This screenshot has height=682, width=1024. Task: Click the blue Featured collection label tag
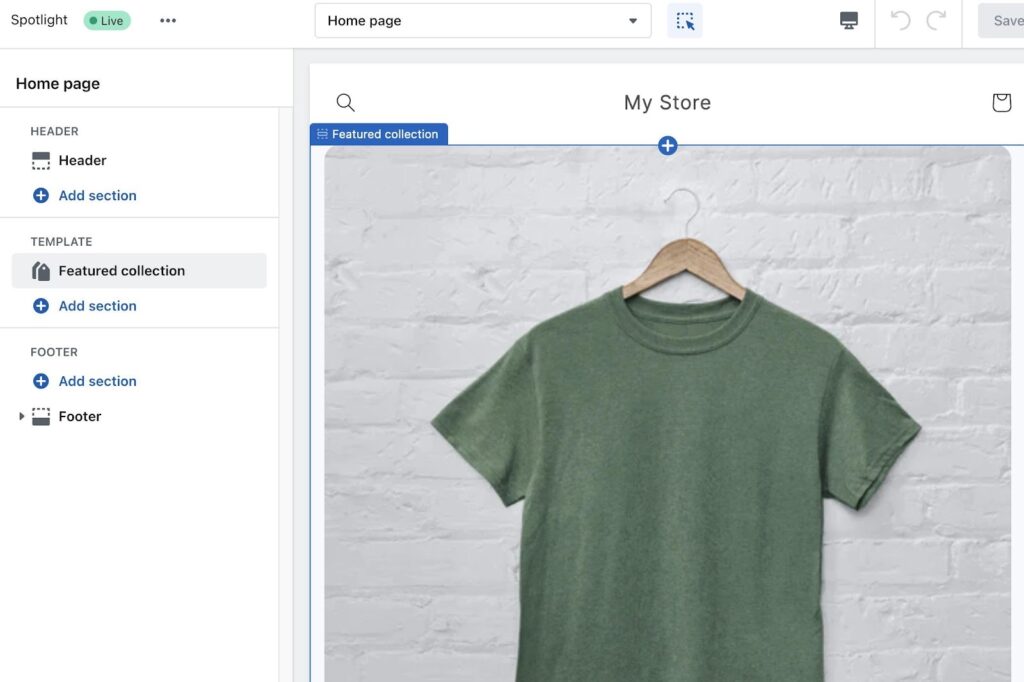tap(379, 134)
